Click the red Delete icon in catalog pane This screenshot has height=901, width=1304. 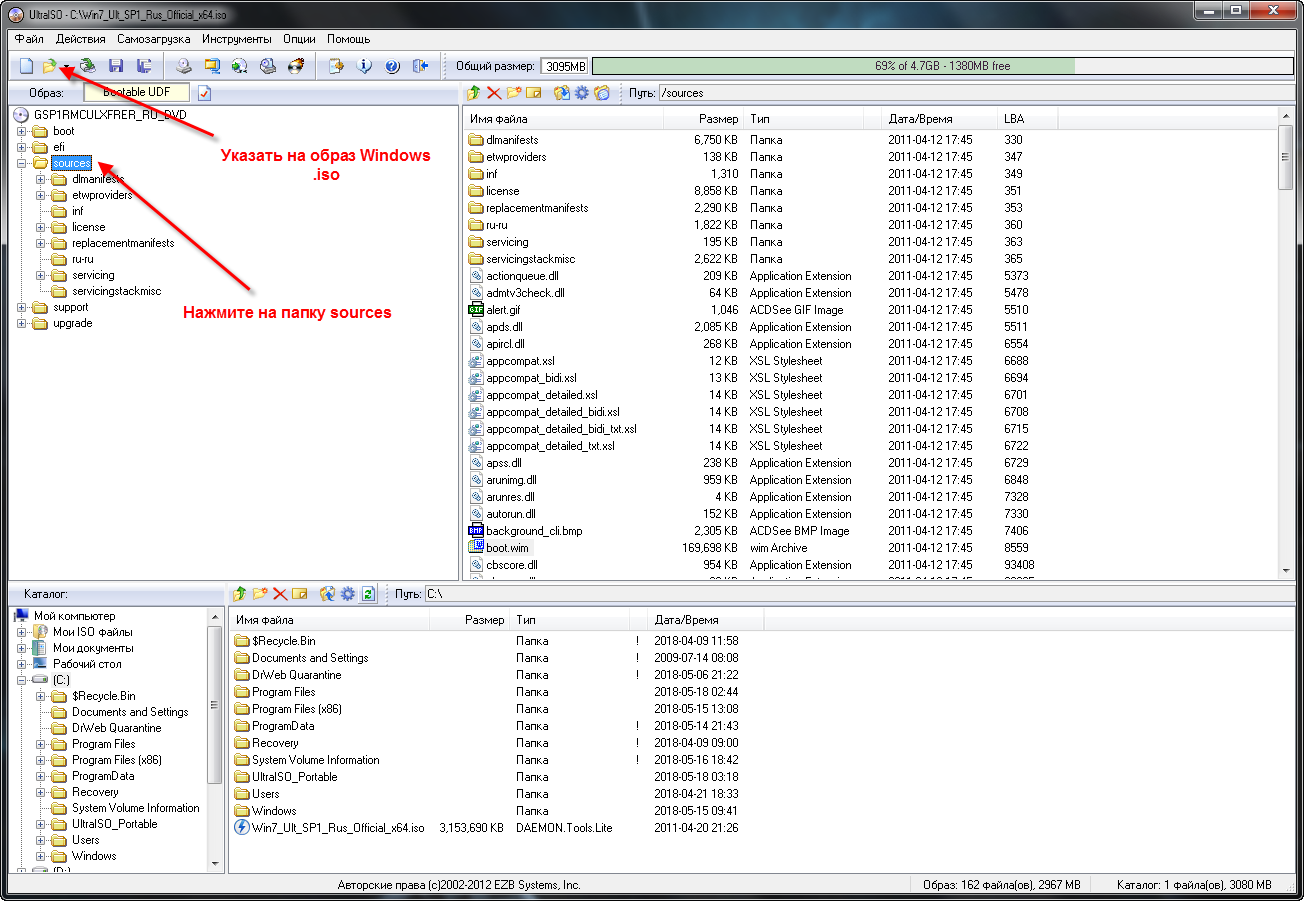point(280,593)
